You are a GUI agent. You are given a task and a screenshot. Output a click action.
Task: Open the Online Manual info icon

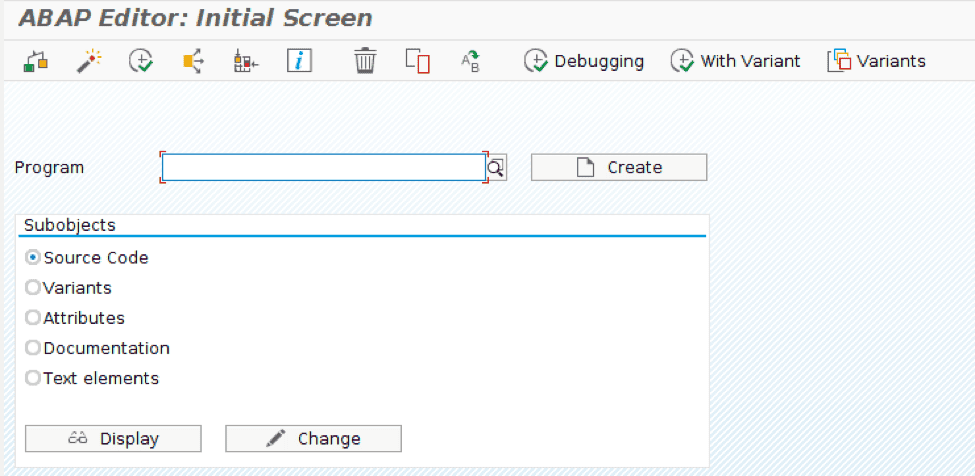coord(299,61)
